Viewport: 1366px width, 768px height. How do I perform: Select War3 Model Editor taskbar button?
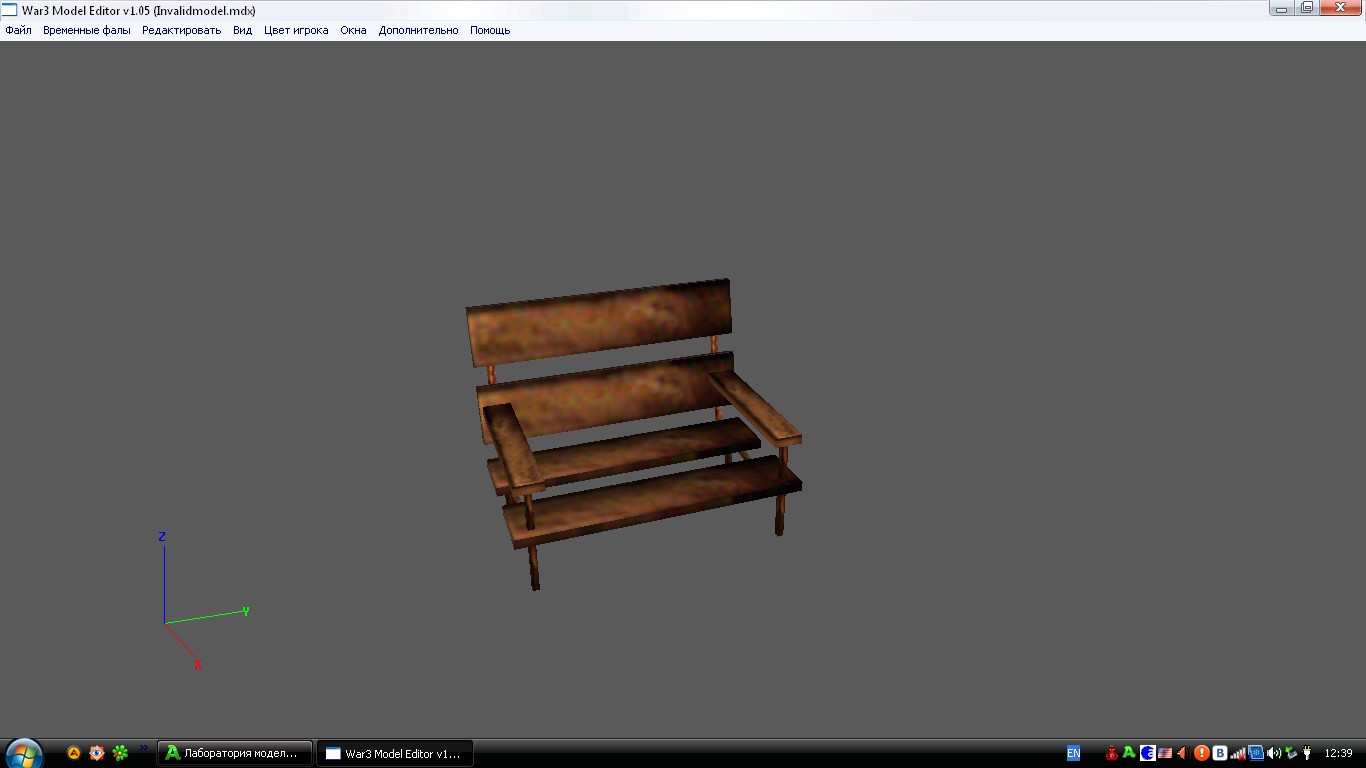click(395, 753)
